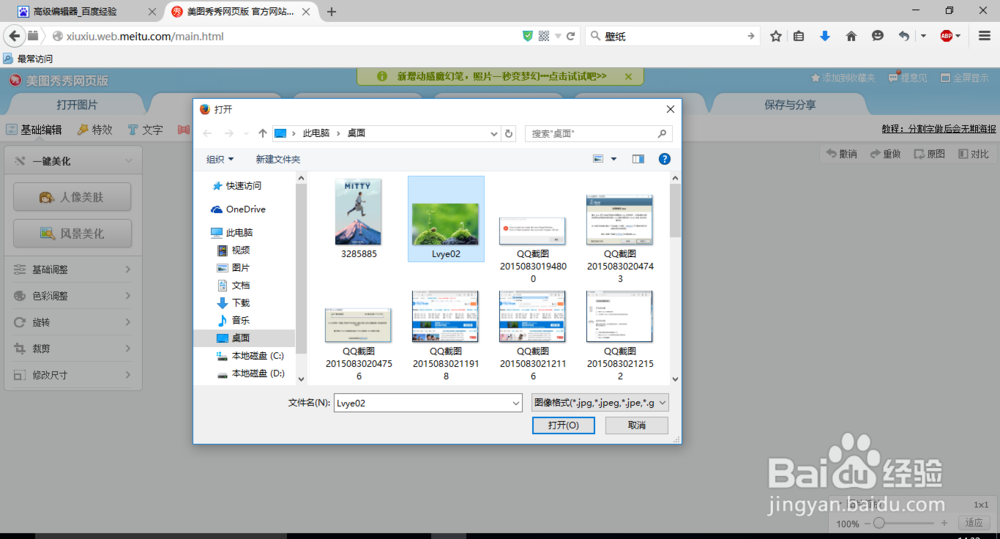Image resolution: width=1000 pixels, height=539 pixels.
Task: Open 视频 folder in navigation pane
Action: pyautogui.click(x=233, y=250)
